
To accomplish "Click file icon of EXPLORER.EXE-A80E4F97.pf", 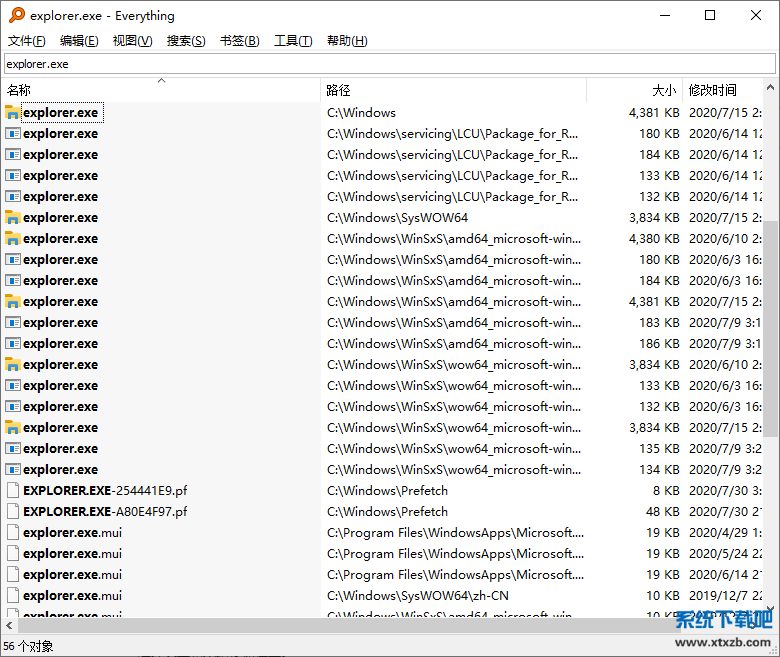I will (13, 512).
